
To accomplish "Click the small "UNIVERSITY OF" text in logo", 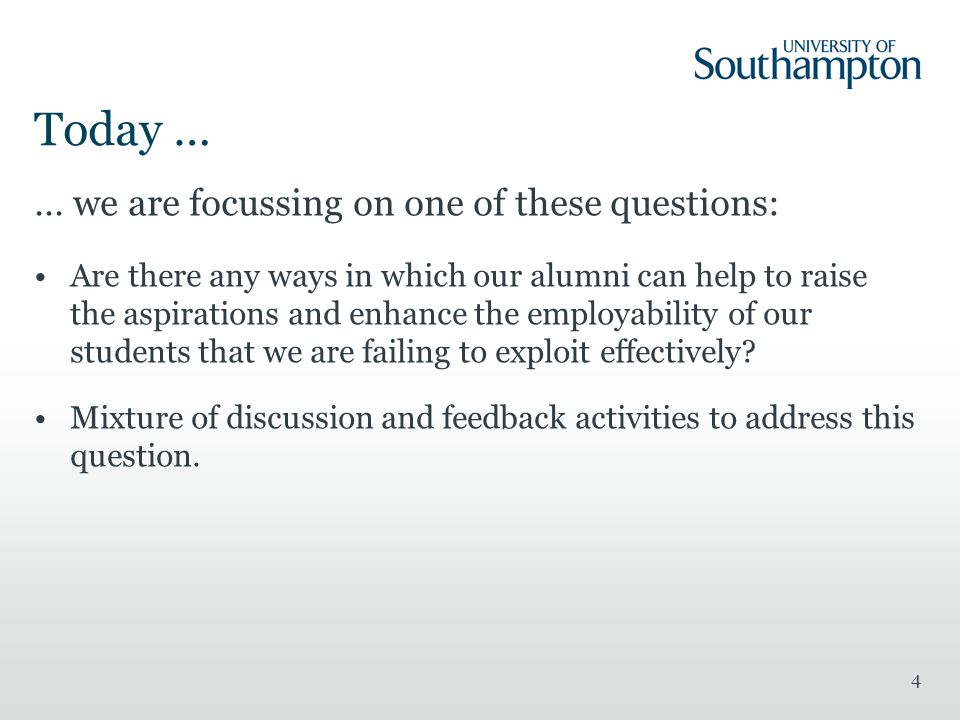I will click(839, 47).
